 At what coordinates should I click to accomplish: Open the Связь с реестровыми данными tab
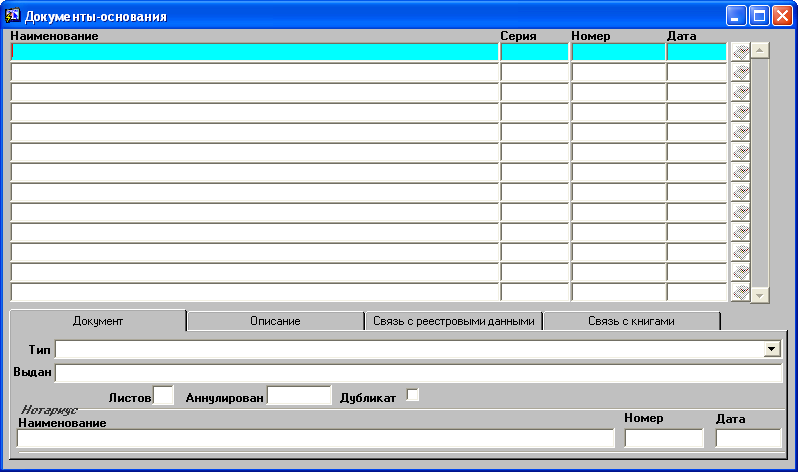[x=453, y=321]
